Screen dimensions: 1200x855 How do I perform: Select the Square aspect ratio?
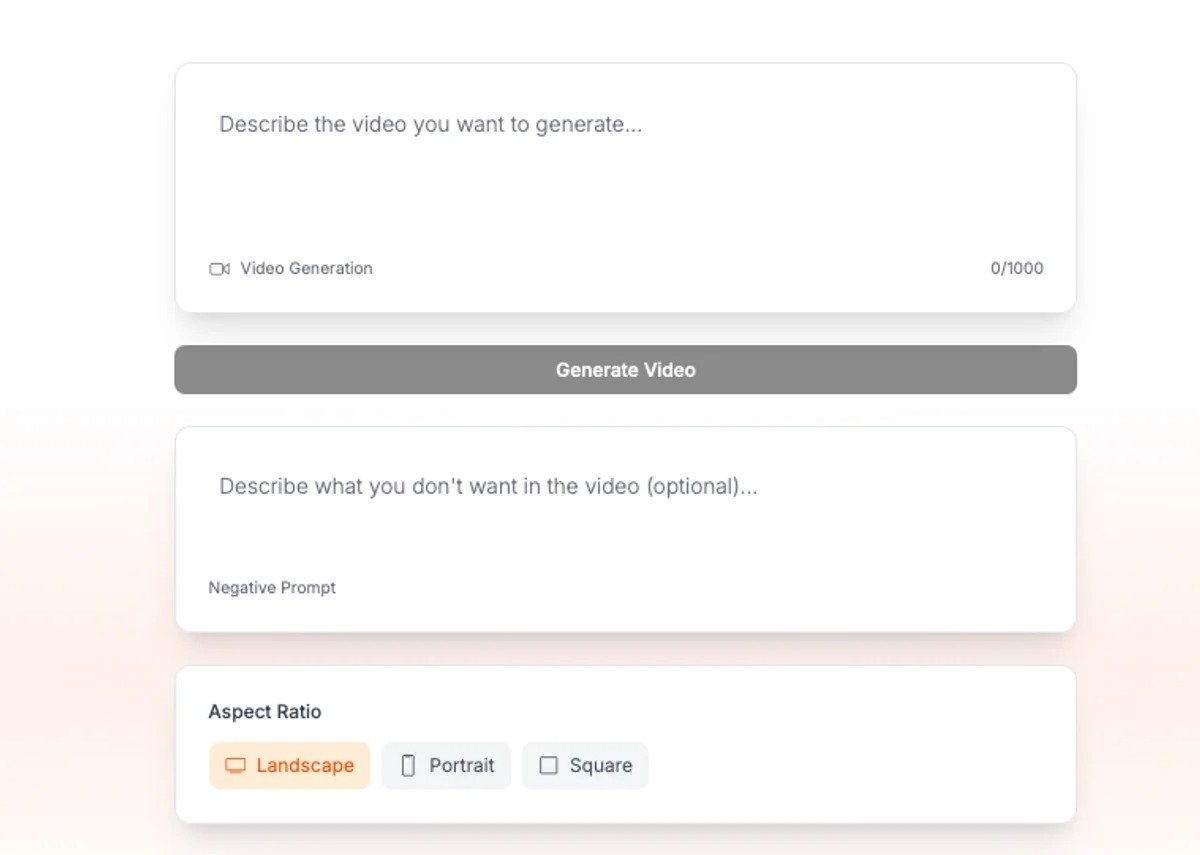tap(585, 765)
